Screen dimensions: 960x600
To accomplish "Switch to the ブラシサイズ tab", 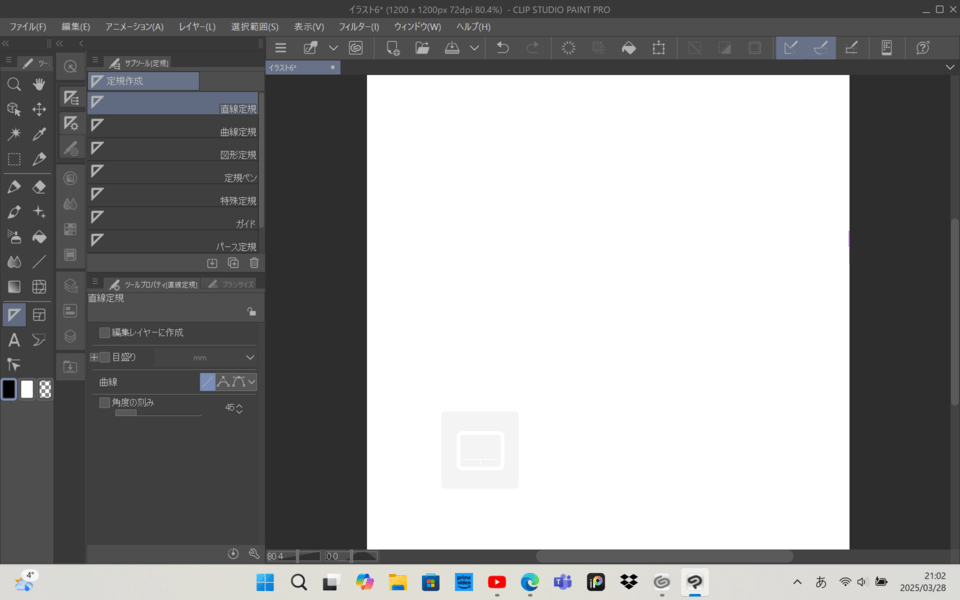I will [232, 284].
